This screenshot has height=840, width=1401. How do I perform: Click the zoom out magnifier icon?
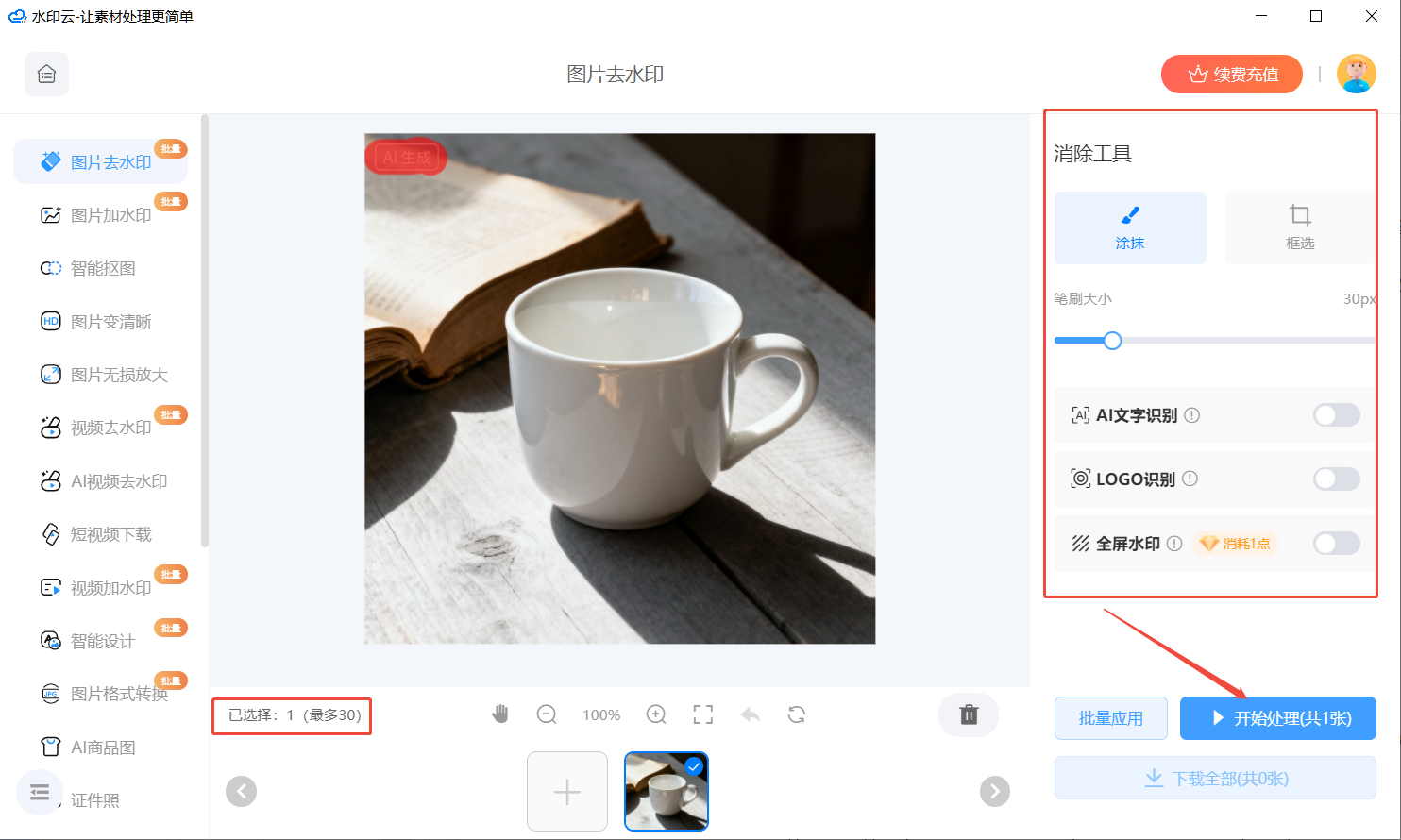[547, 714]
